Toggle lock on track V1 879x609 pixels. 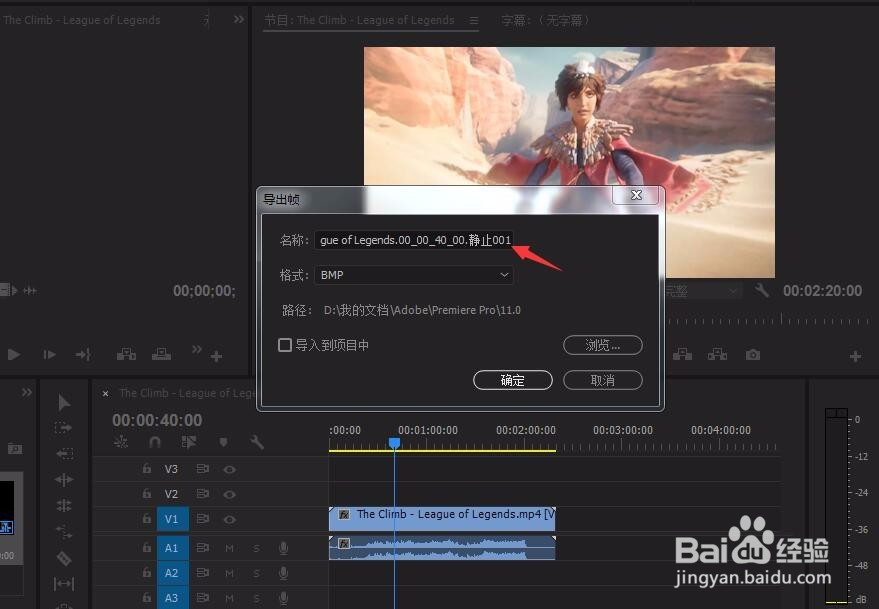click(x=147, y=518)
